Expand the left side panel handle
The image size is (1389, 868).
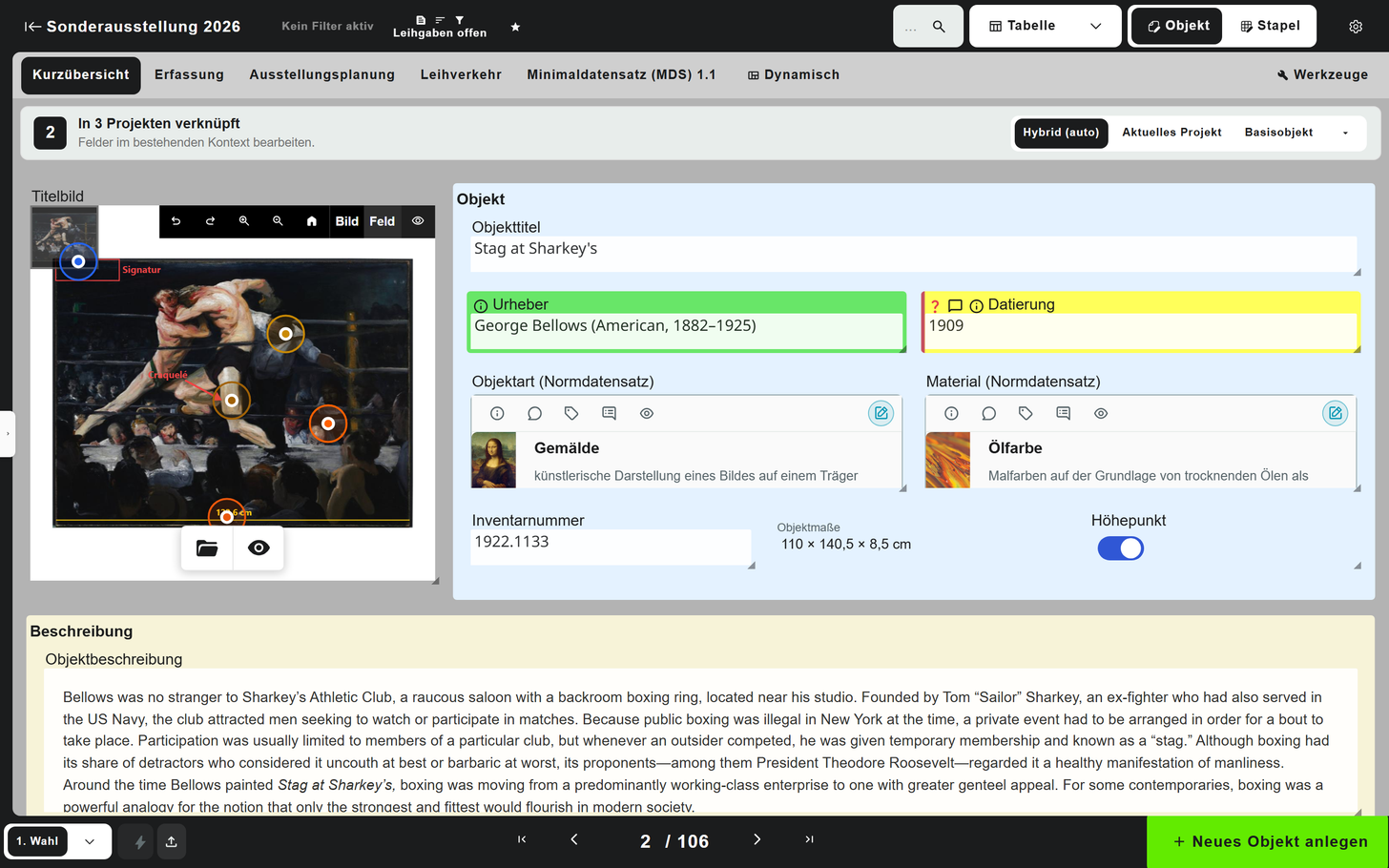pos(7,434)
